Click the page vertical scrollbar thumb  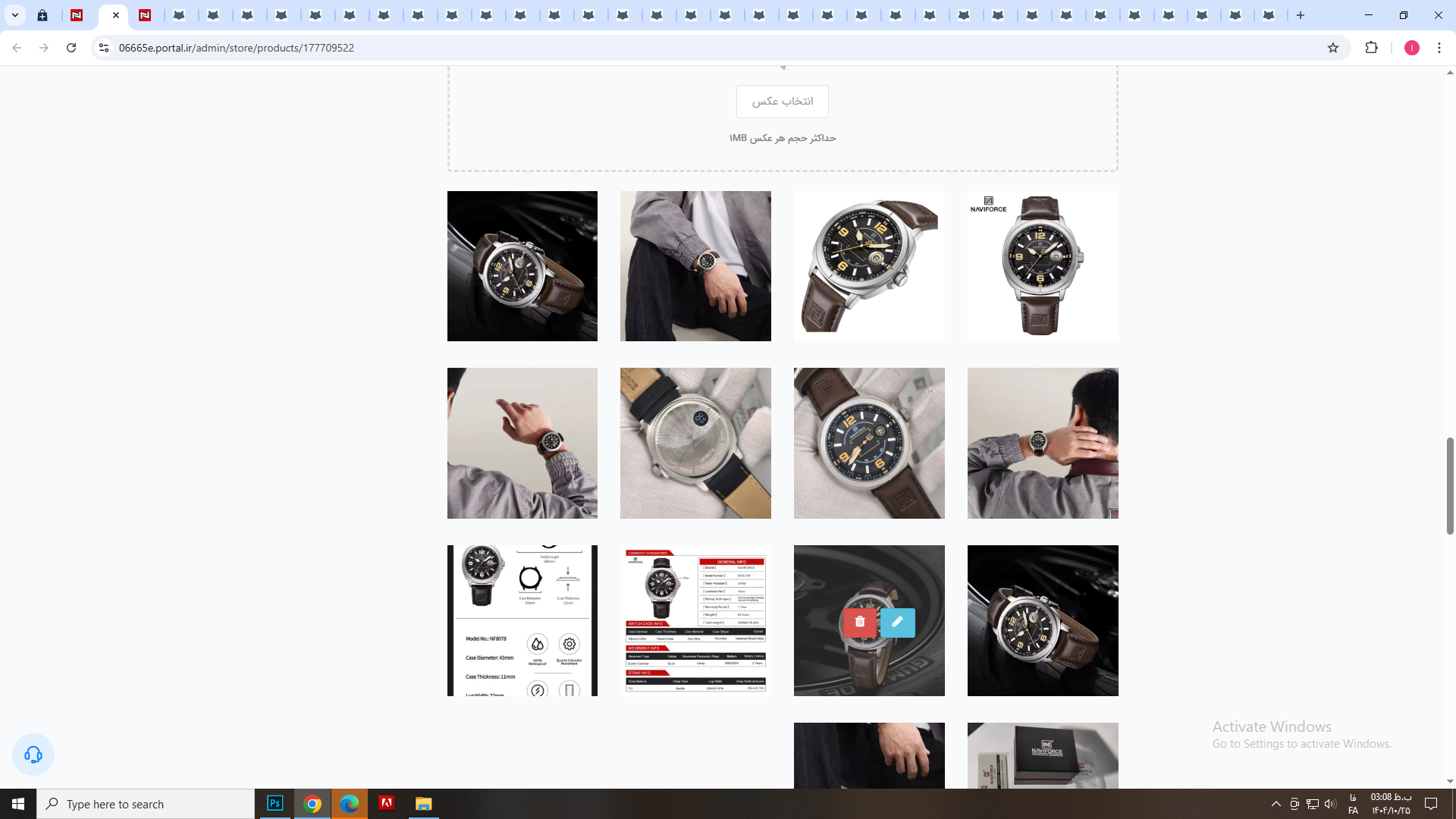tap(1449, 485)
